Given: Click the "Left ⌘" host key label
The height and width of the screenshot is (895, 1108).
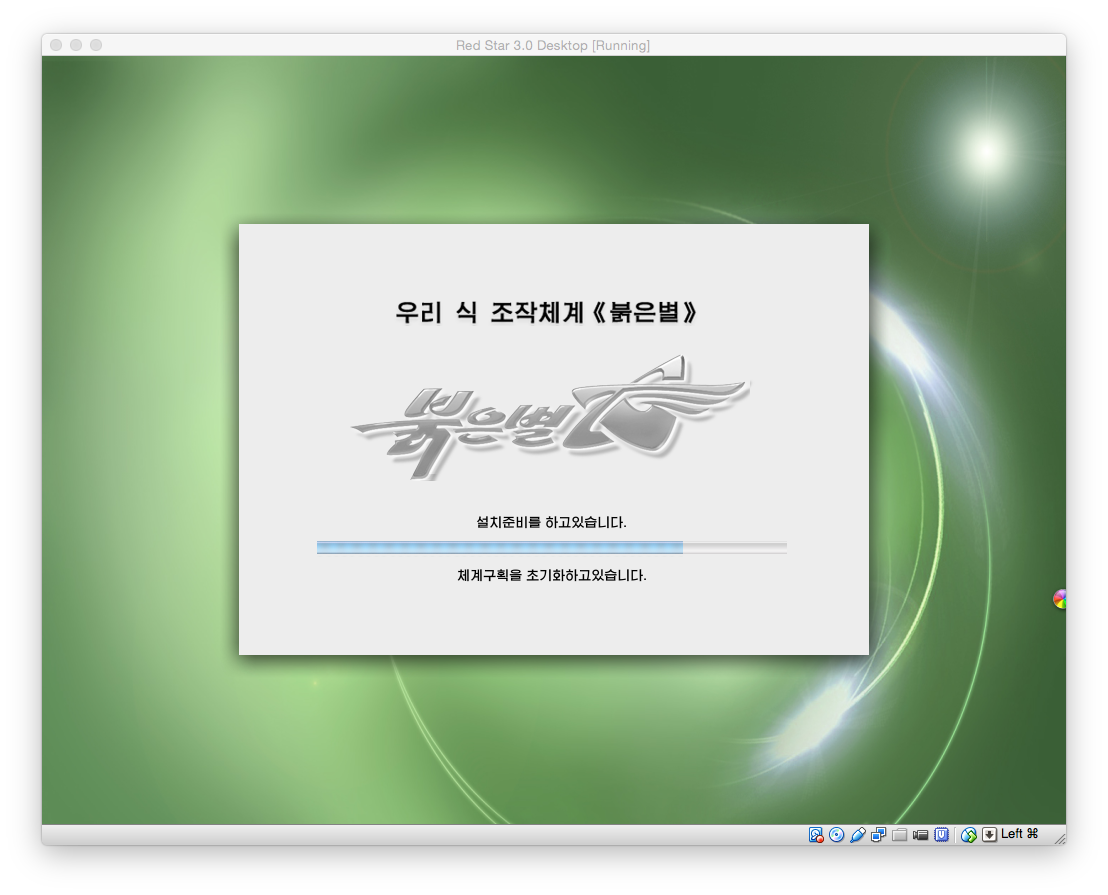Looking at the screenshot, I should [1020, 834].
